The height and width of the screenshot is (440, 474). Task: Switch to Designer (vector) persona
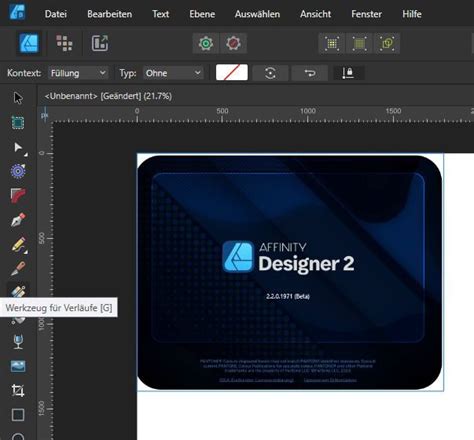point(29,43)
